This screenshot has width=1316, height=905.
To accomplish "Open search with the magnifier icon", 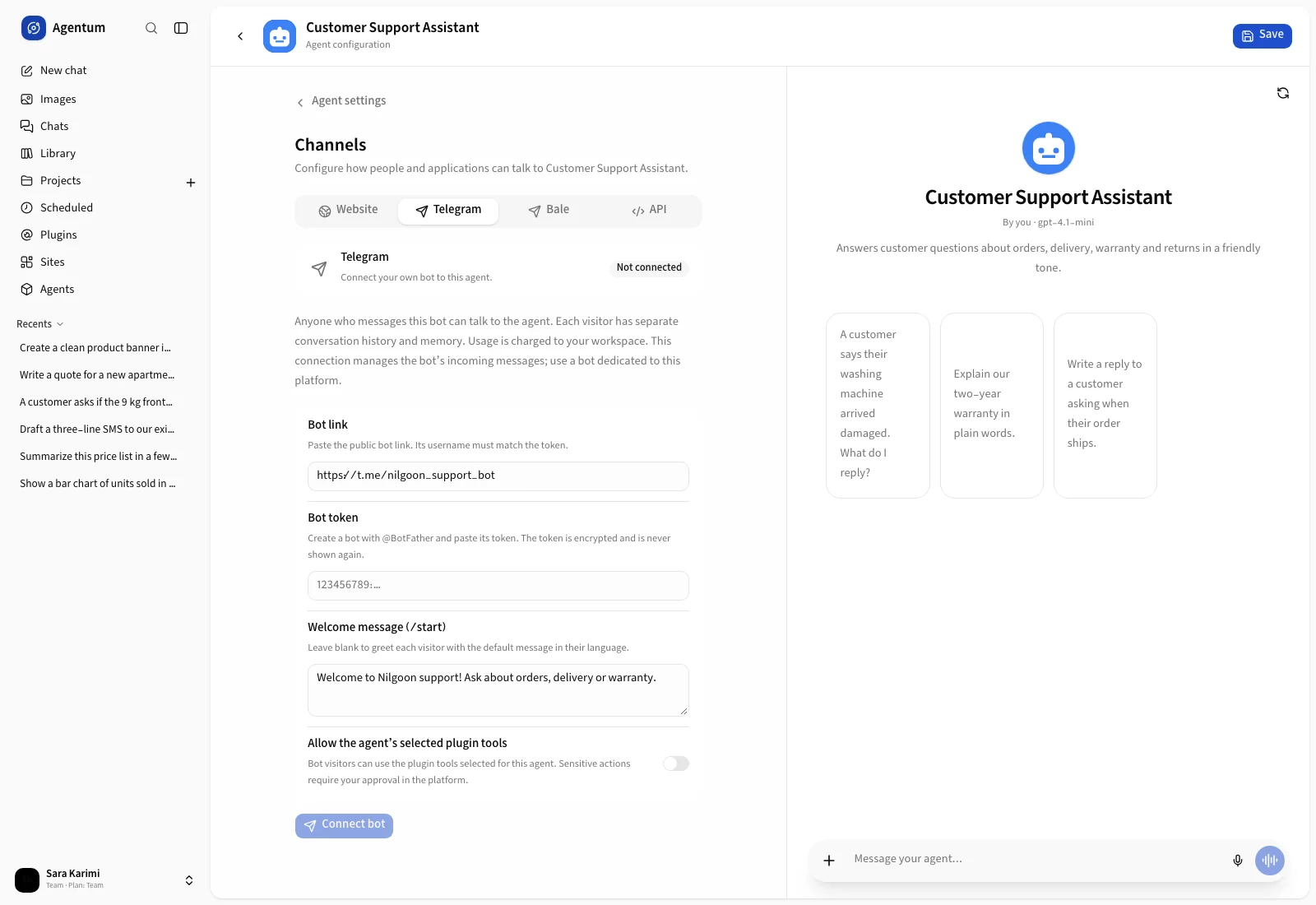I will (151, 28).
